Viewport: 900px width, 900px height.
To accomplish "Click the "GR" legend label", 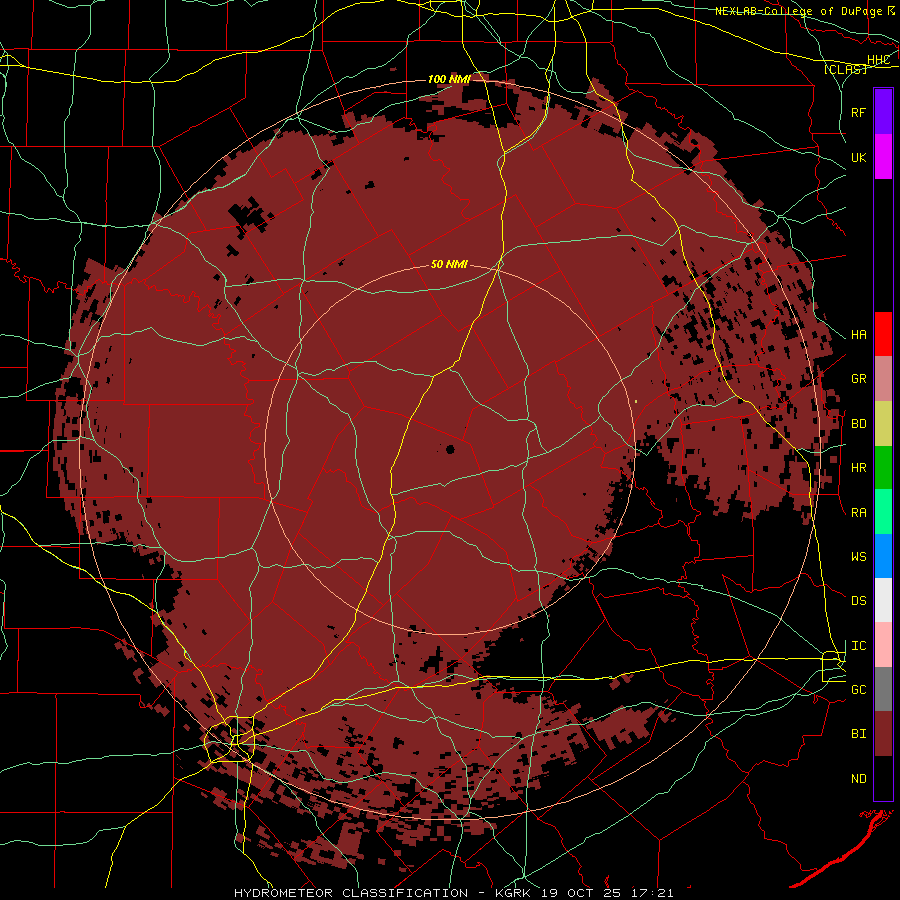I will tap(858, 379).
